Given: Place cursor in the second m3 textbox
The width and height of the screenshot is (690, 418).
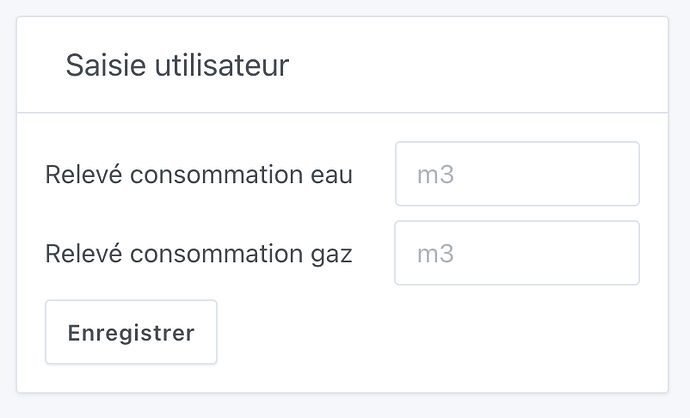Looking at the screenshot, I should tap(517, 253).
